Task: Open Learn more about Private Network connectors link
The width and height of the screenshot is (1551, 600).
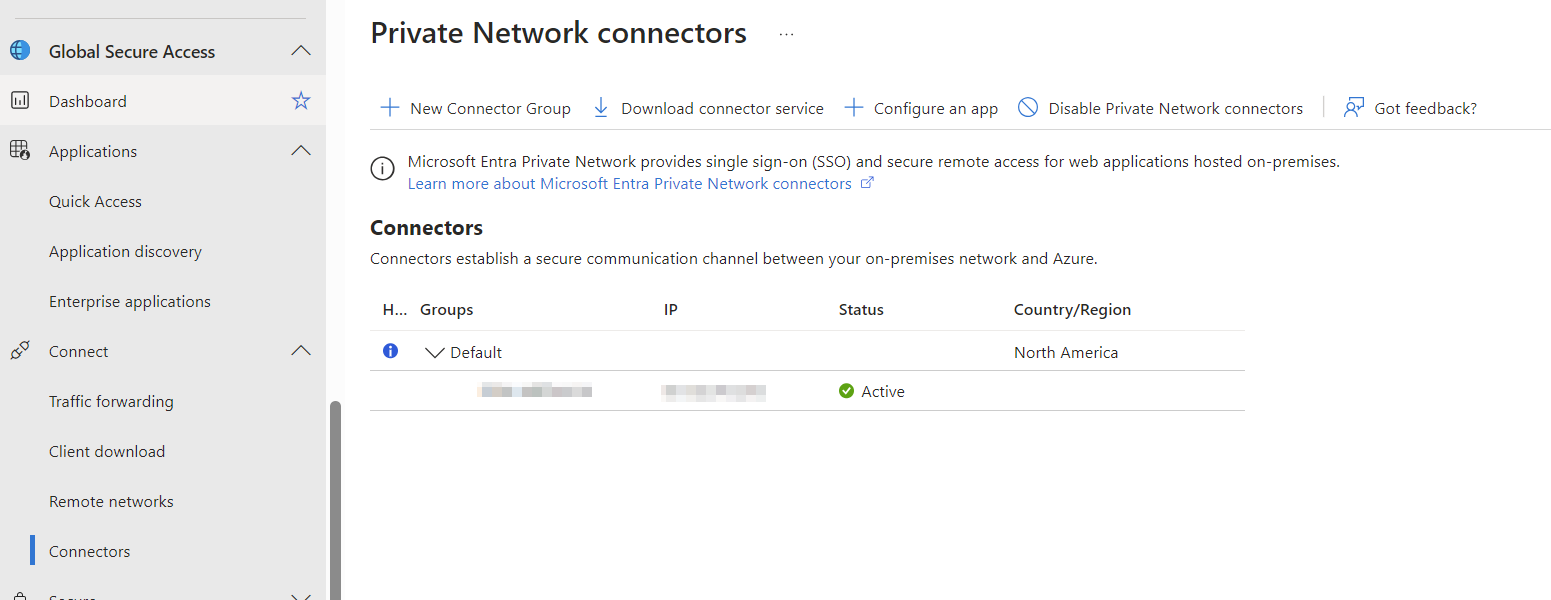Action: coord(630,183)
